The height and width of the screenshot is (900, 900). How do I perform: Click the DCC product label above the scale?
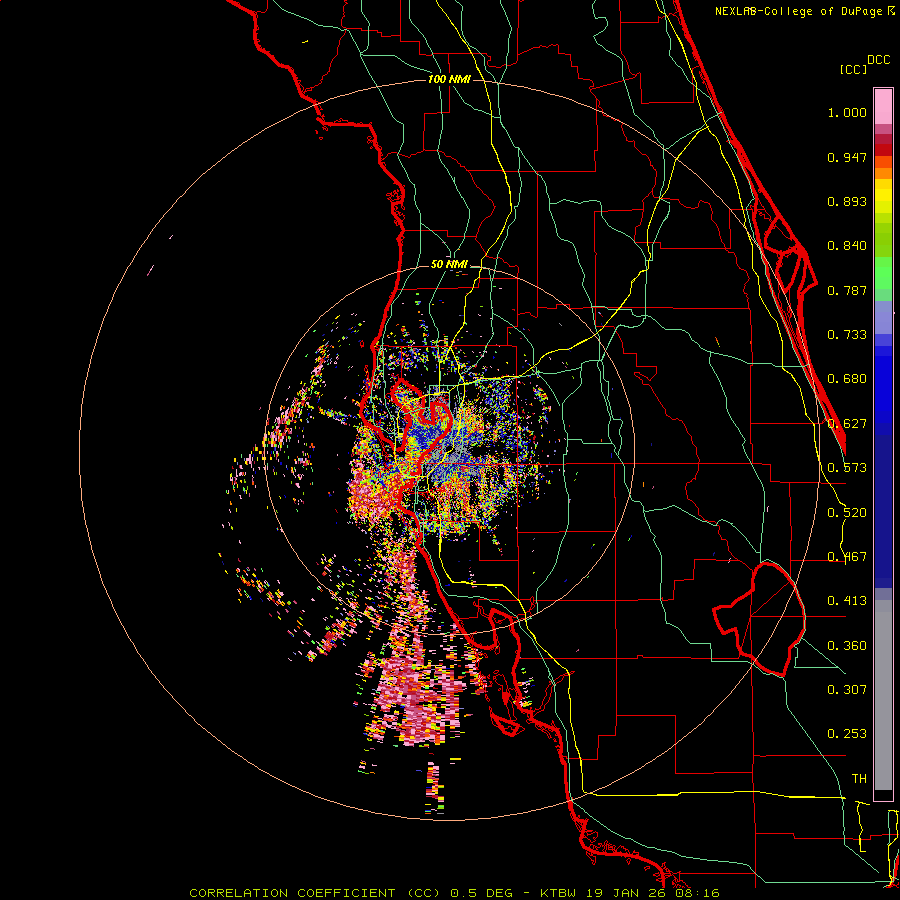pyautogui.click(x=879, y=60)
